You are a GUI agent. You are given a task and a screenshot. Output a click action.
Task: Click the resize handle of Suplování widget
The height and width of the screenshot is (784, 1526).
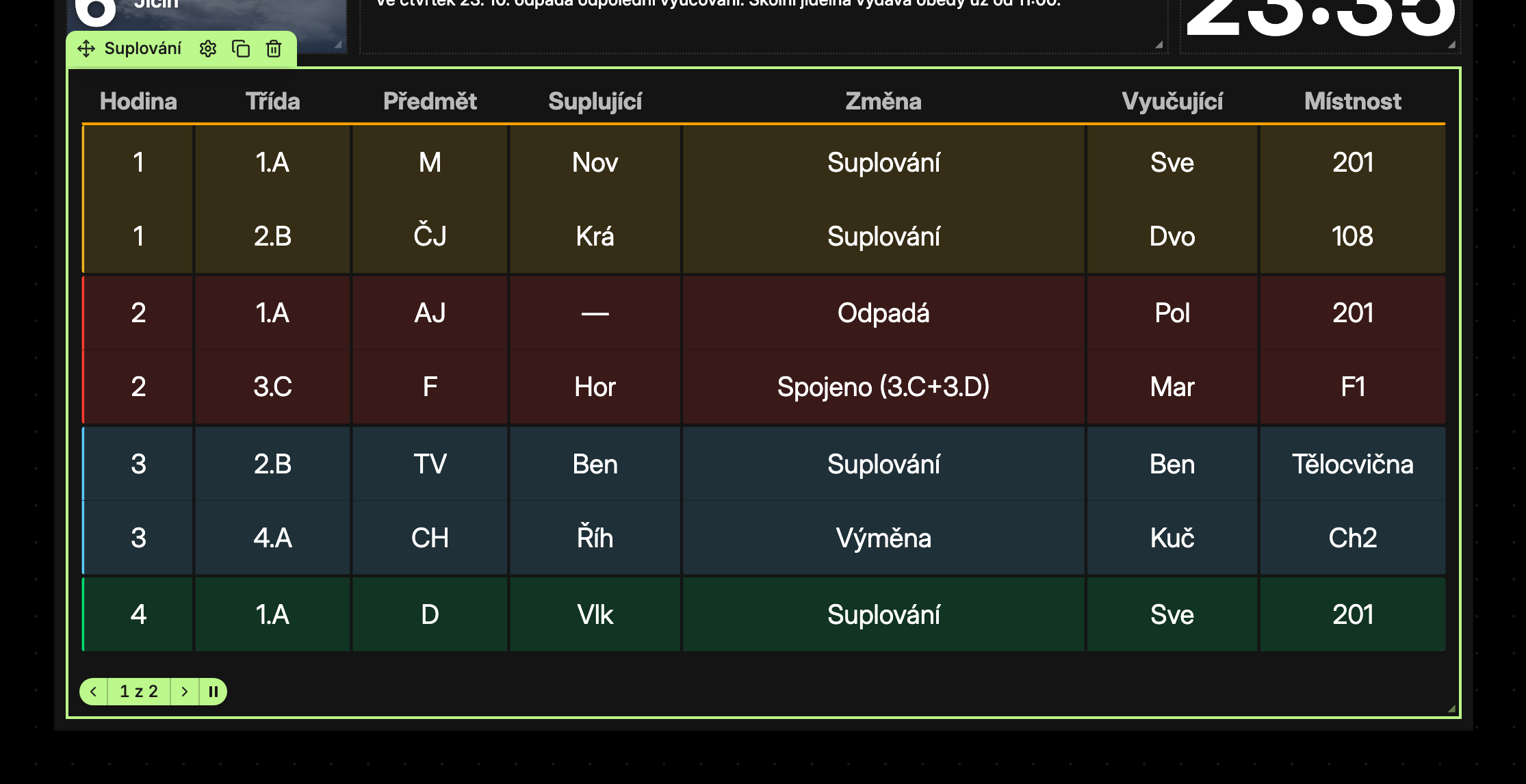pos(1451,709)
